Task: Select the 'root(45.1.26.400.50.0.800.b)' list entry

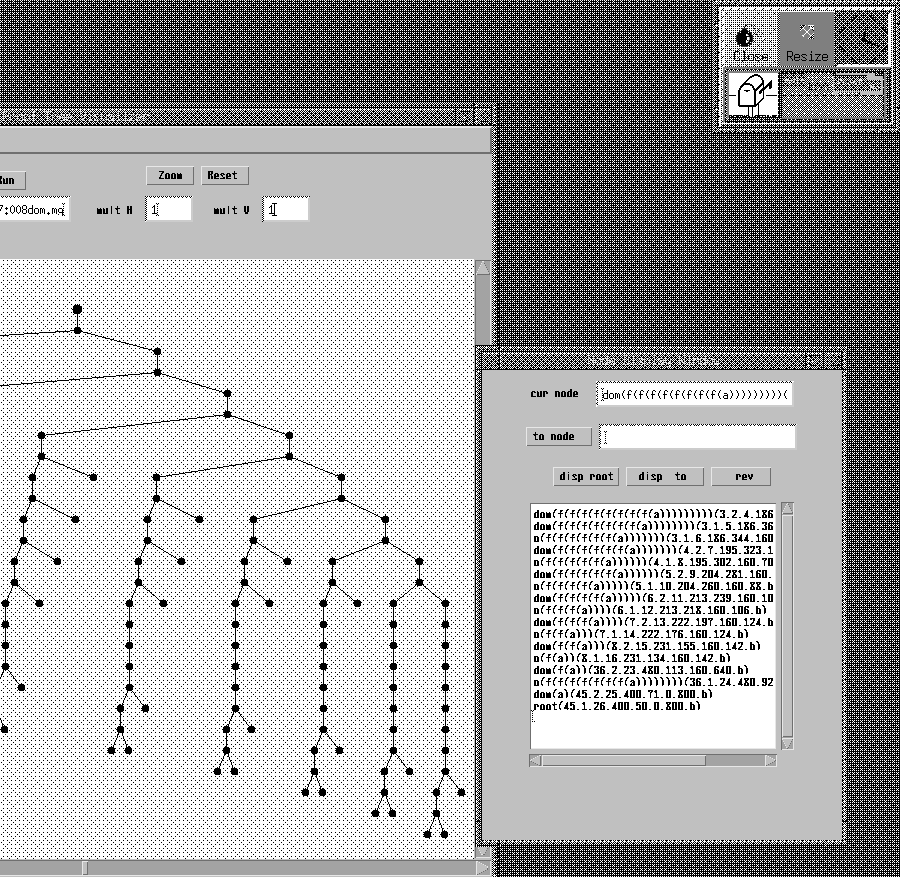Action: [x=617, y=706]
